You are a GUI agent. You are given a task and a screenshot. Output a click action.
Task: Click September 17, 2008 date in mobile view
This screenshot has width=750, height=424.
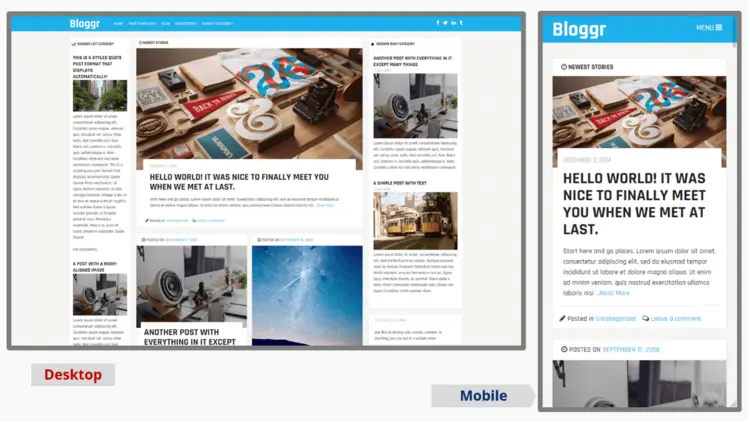631,350
